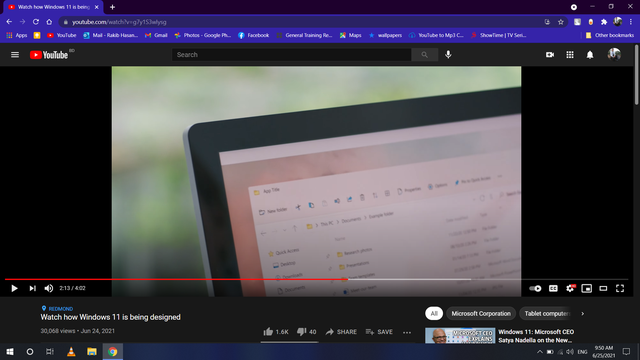This screenshot has width=640, height=360.
Task: Select the Tablet computers chip
Action: tap(546, 313)
